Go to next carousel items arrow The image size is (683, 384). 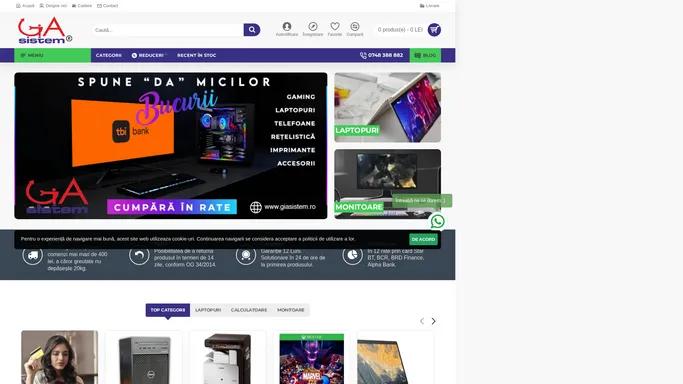433,321
